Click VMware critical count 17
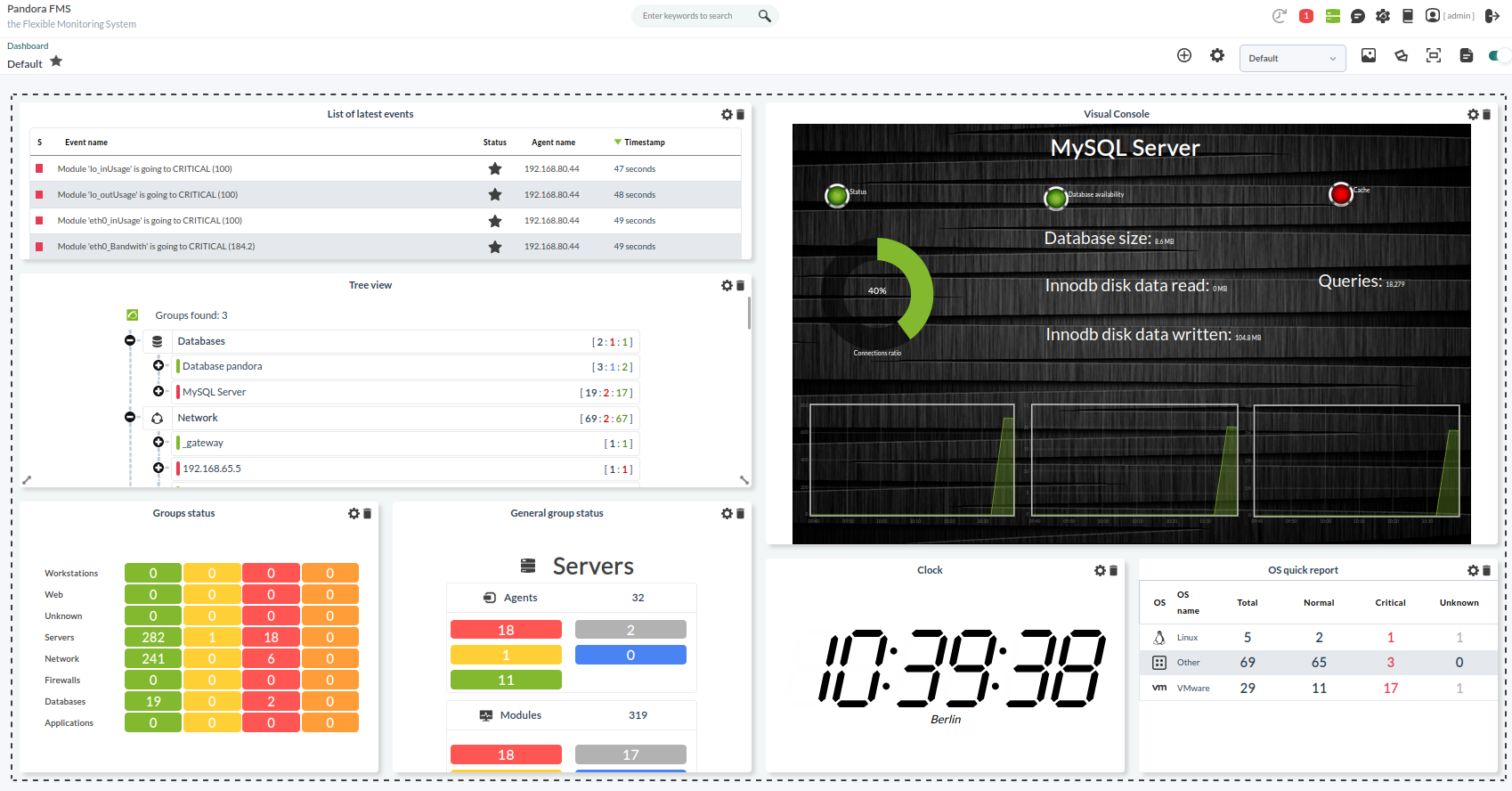Screen dimensions: 1512x791 (1390, 688)
